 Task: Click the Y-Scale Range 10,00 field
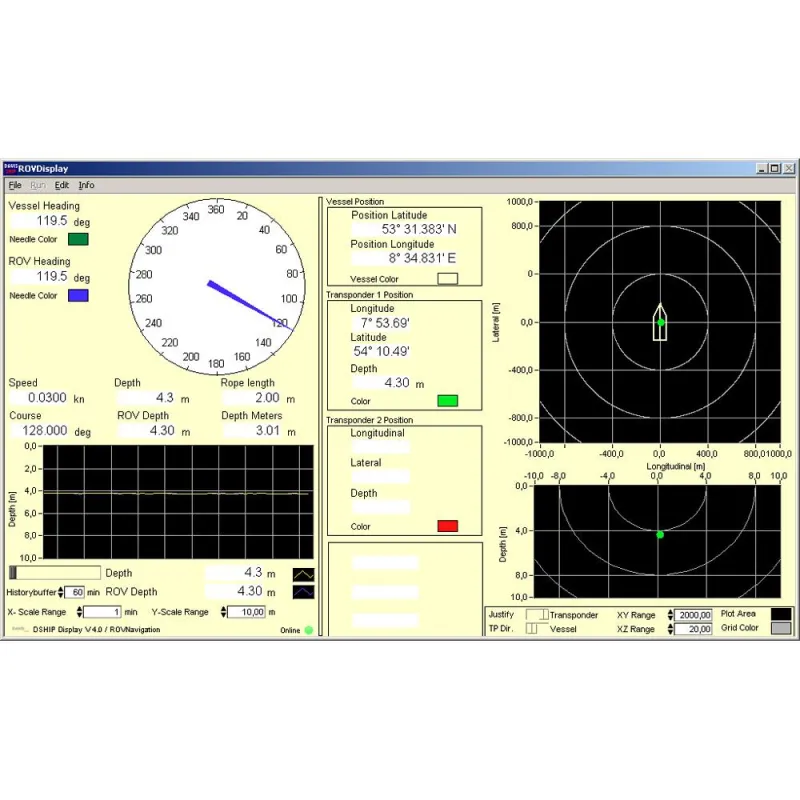[246, 612]
